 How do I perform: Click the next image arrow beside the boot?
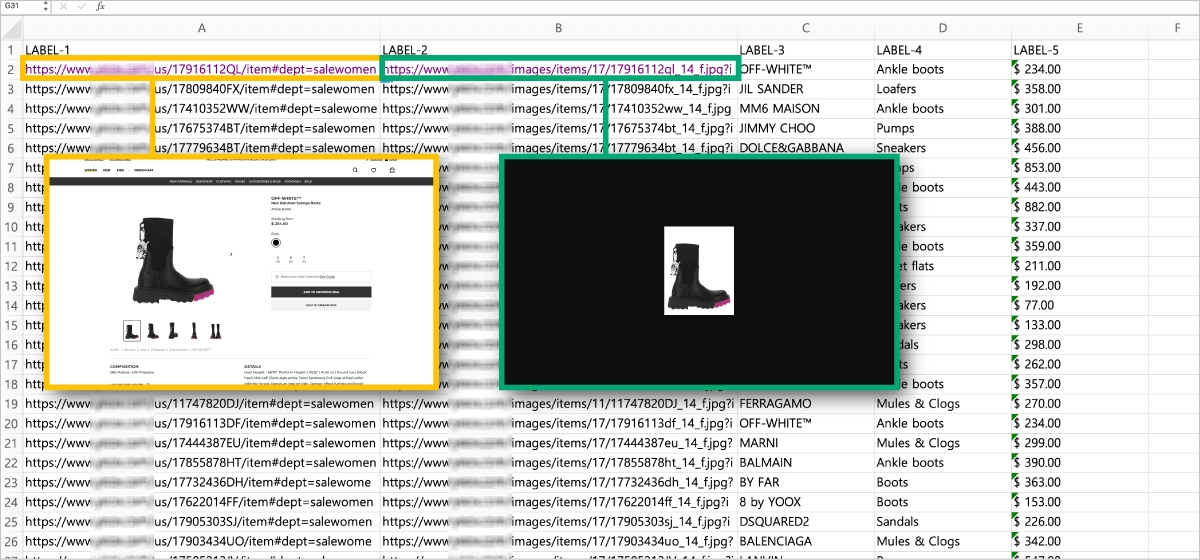point(231,254)
